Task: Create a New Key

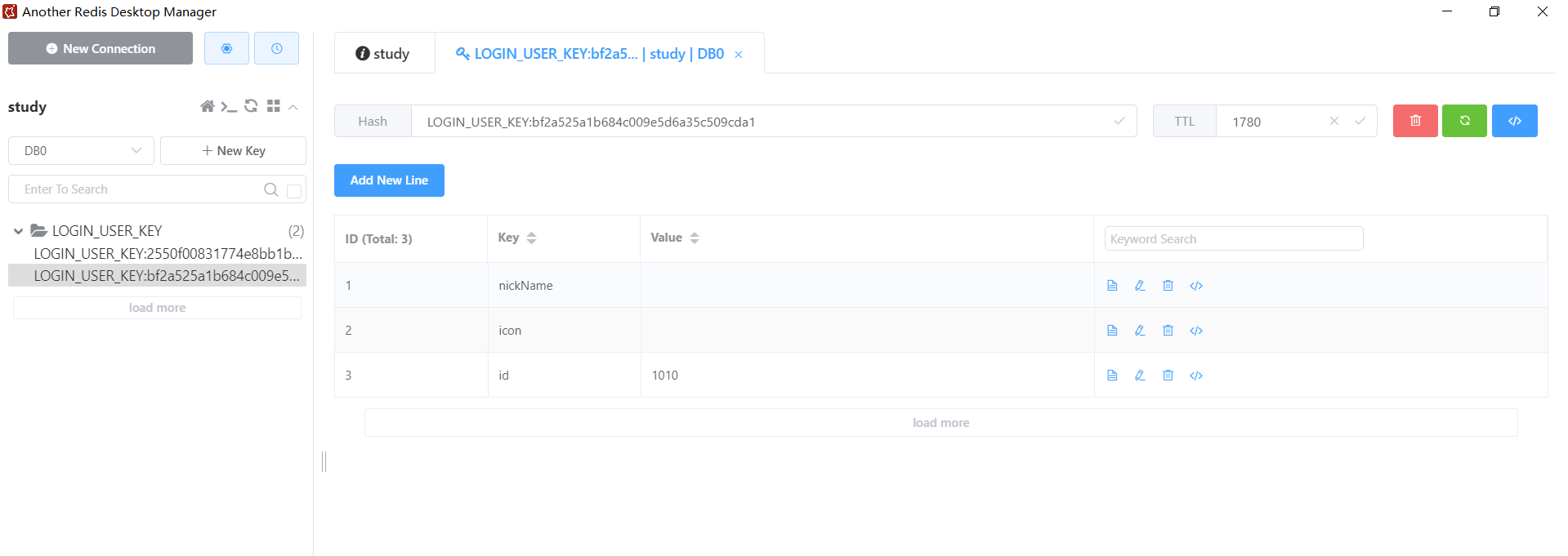Action: 233,150
